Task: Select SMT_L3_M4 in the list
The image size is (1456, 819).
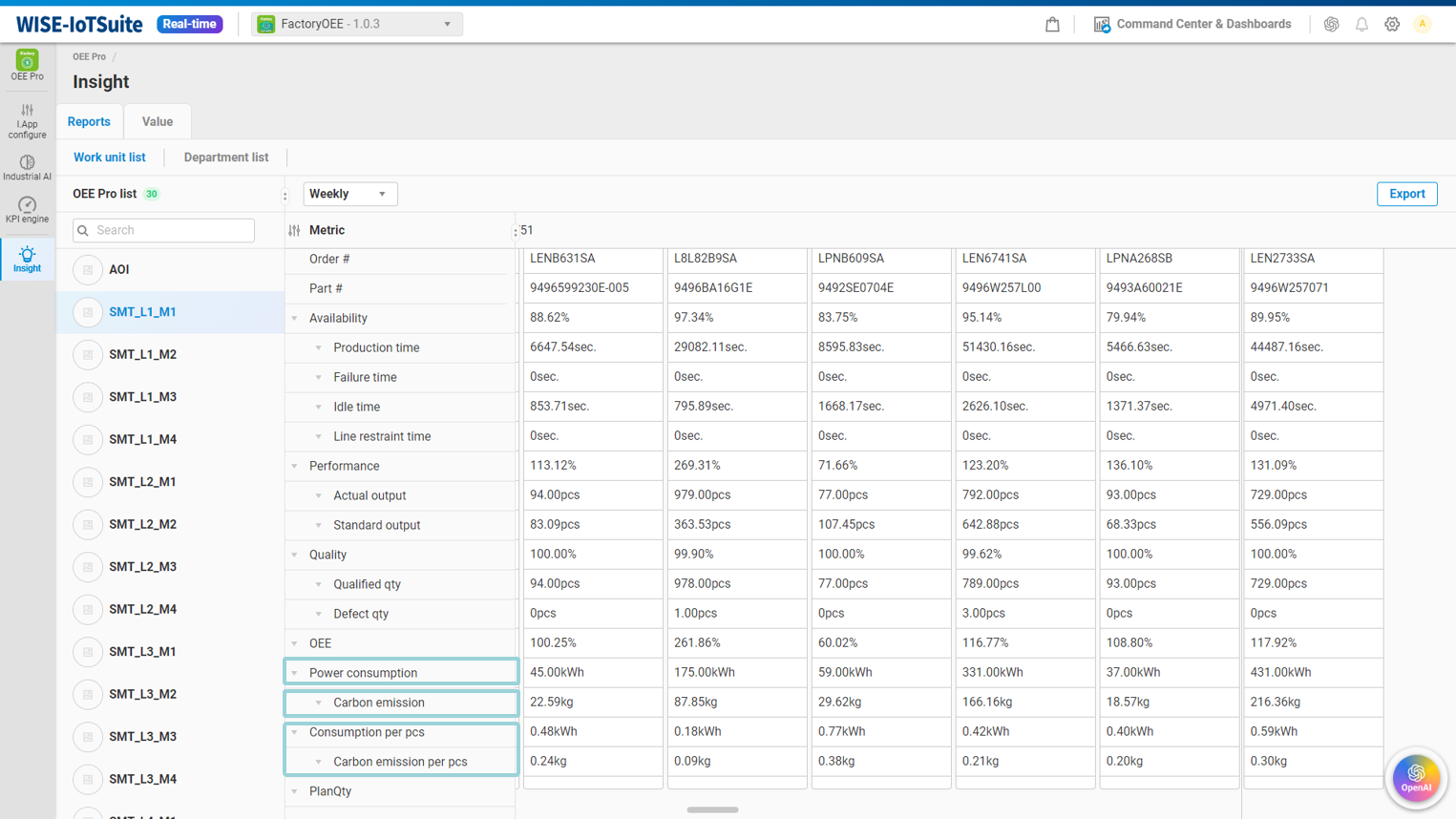Action: tap(142, 779)
